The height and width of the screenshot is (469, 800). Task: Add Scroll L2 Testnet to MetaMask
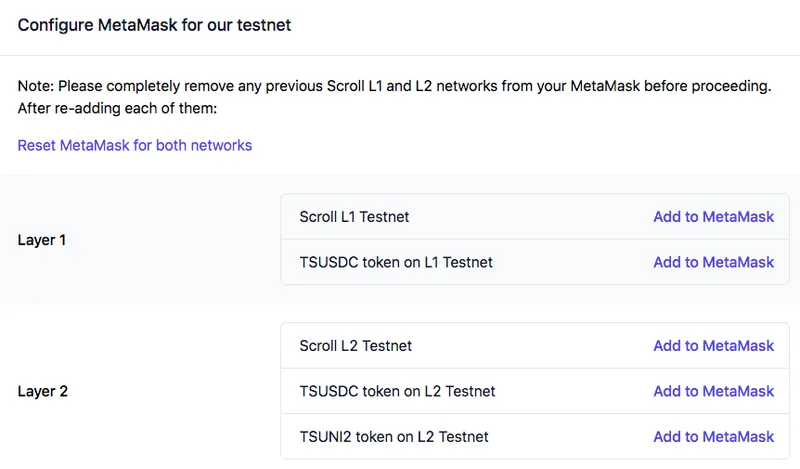(713, 346)
